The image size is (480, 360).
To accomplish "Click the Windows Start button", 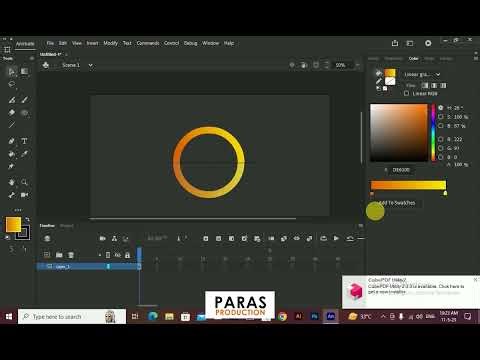I will [x=9, y=316].
